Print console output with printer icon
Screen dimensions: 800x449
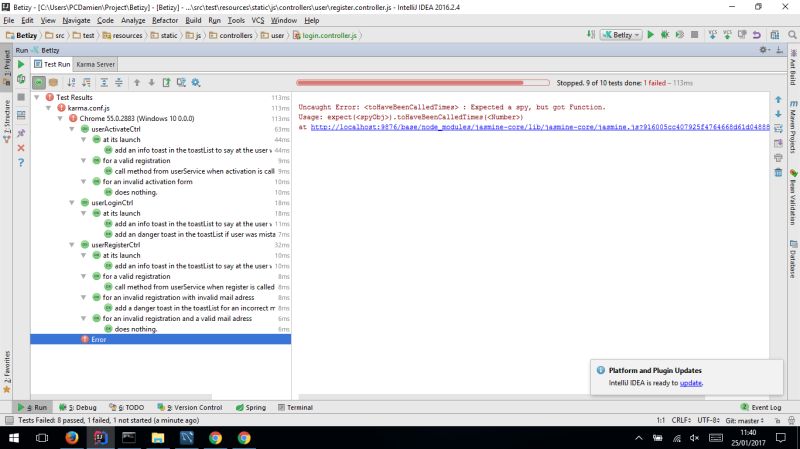coord(778,158)
